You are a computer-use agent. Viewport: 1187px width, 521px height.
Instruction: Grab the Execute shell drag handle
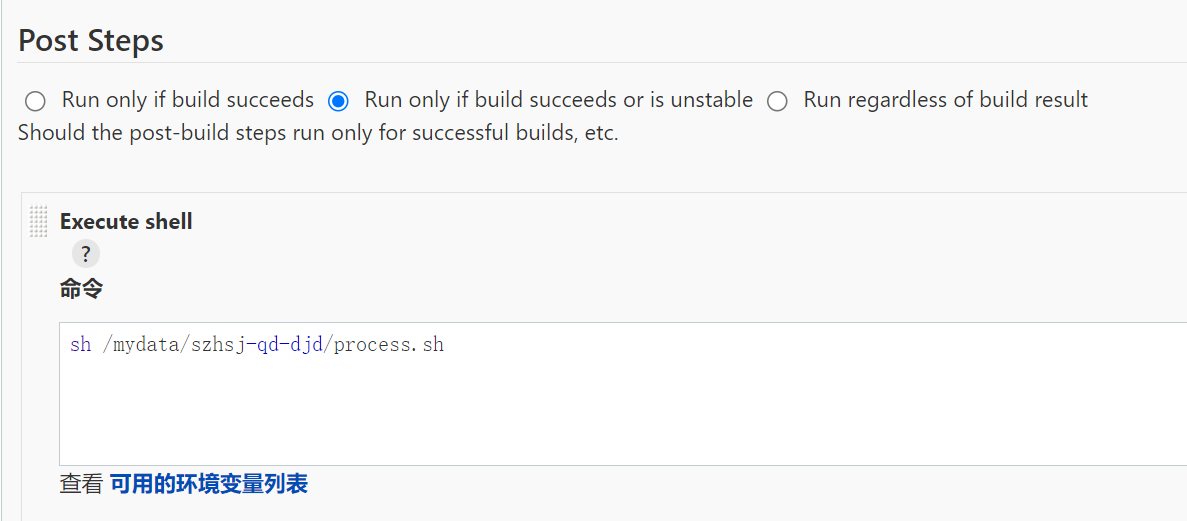coord(39,222)
